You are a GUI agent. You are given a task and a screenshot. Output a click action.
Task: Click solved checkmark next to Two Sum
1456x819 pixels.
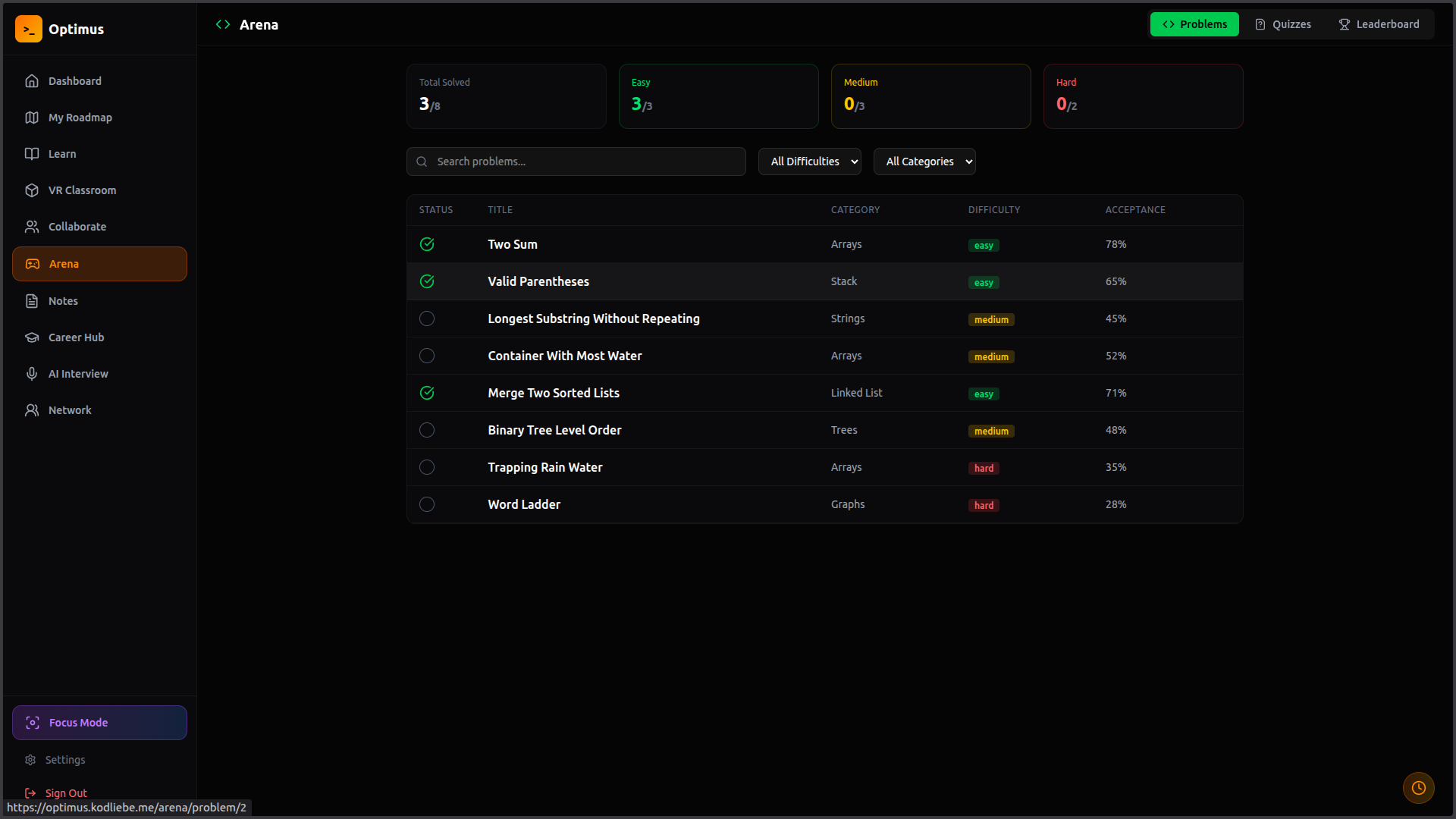[427, 244]
